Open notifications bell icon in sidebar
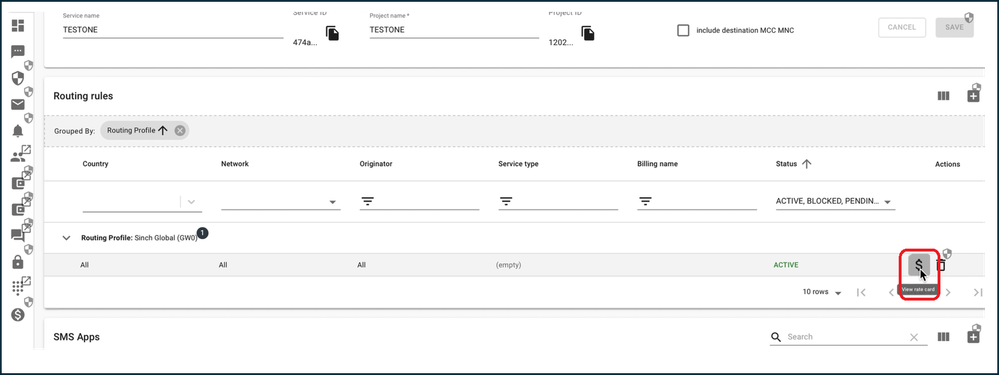The image size is (999, 375). (18, 131)
